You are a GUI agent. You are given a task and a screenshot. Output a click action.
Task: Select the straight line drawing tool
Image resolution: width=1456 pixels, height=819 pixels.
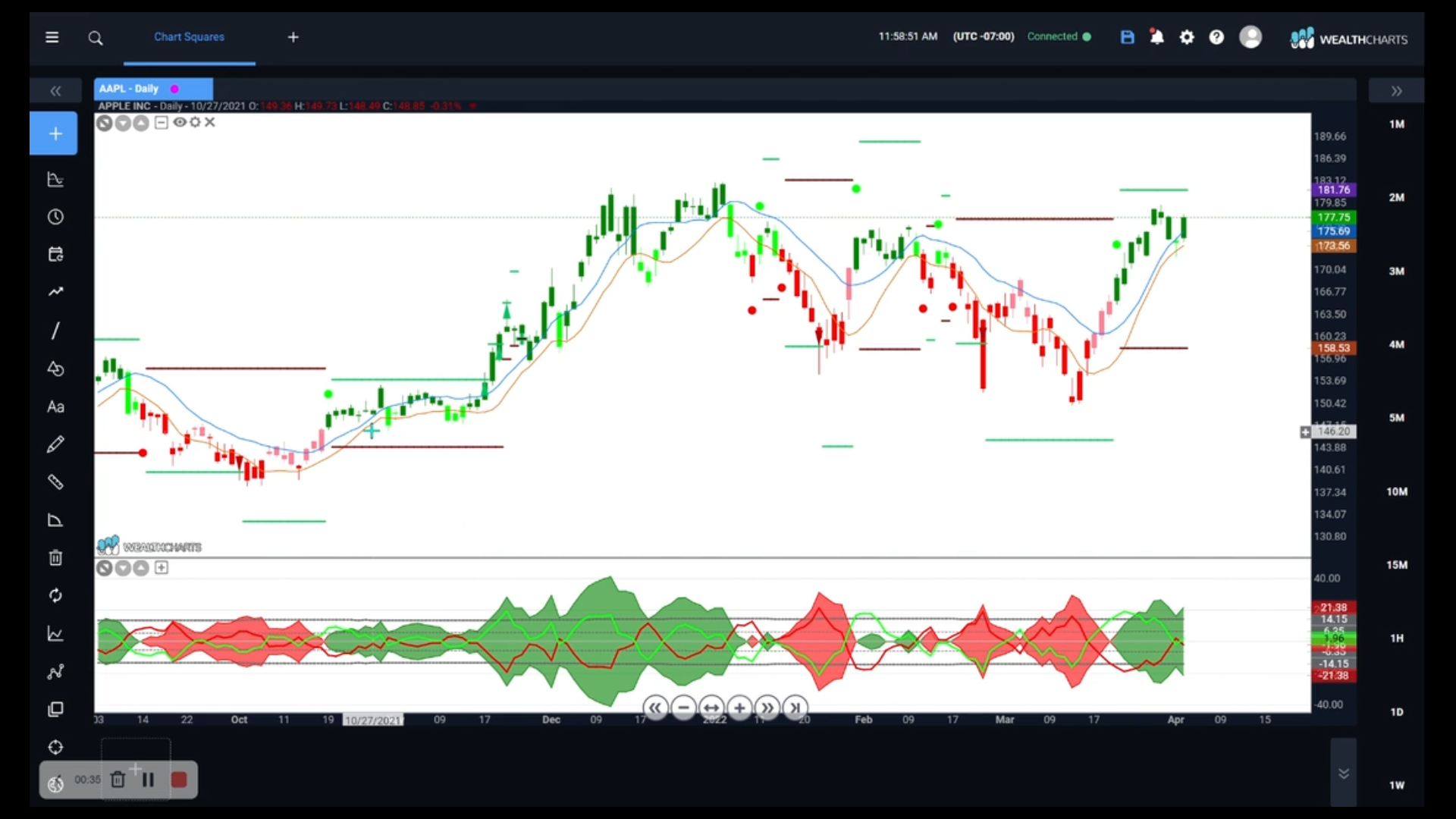(55, 331)
